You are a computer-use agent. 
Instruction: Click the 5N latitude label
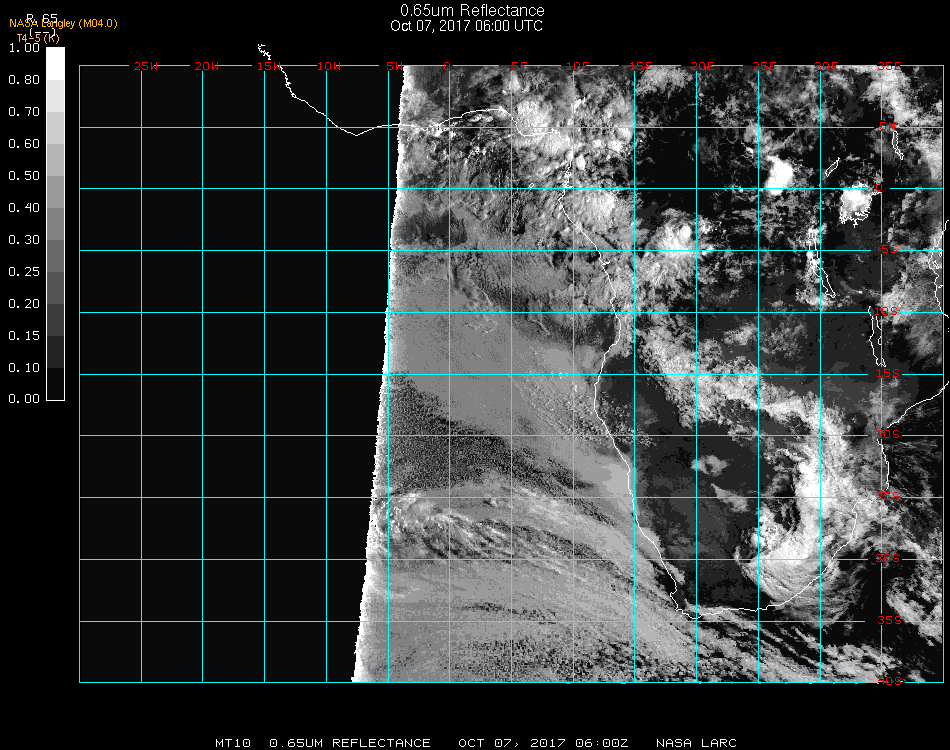pos(888,127)
